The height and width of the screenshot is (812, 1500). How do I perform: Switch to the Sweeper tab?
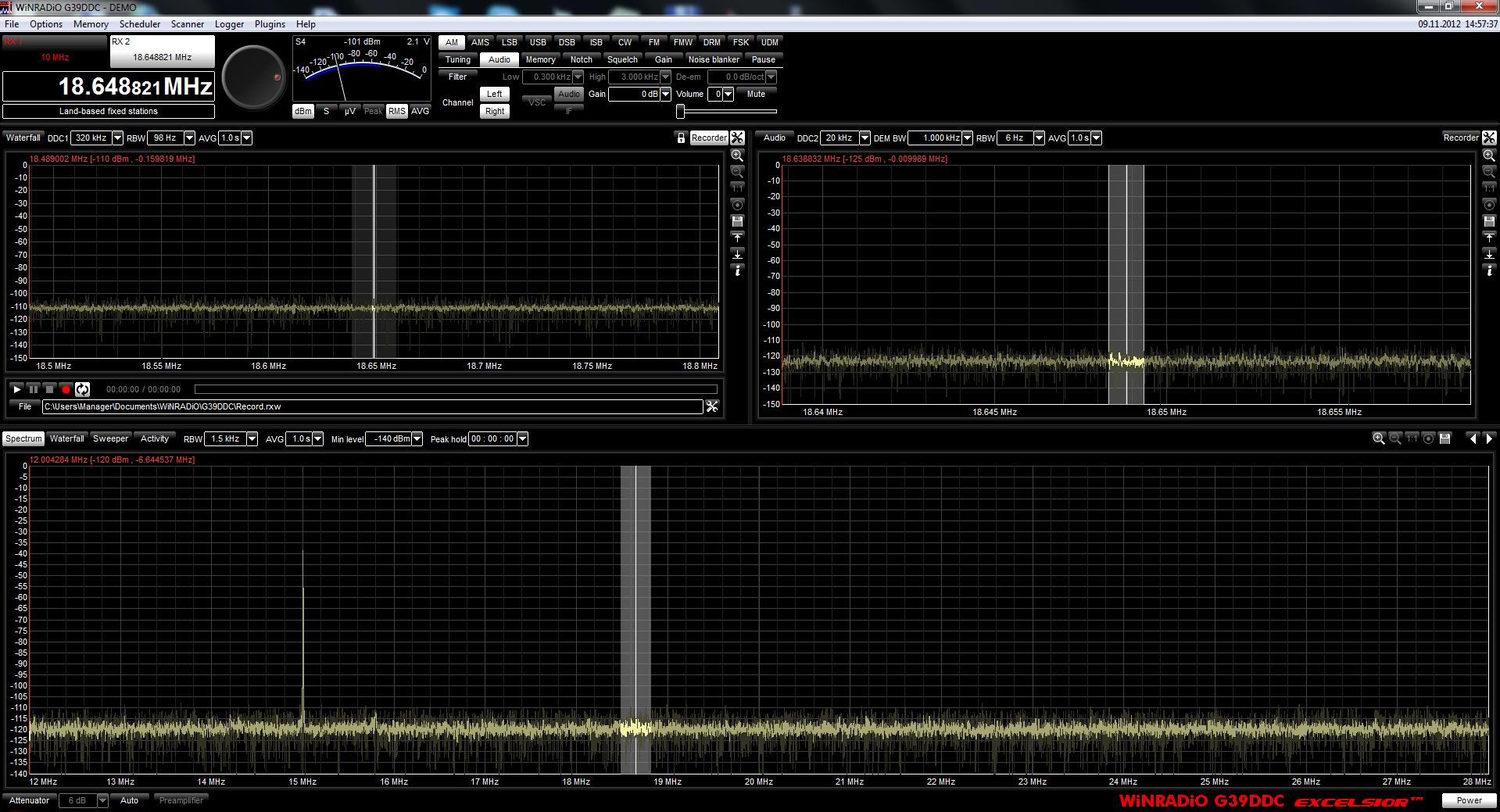(x=110, y=438)
